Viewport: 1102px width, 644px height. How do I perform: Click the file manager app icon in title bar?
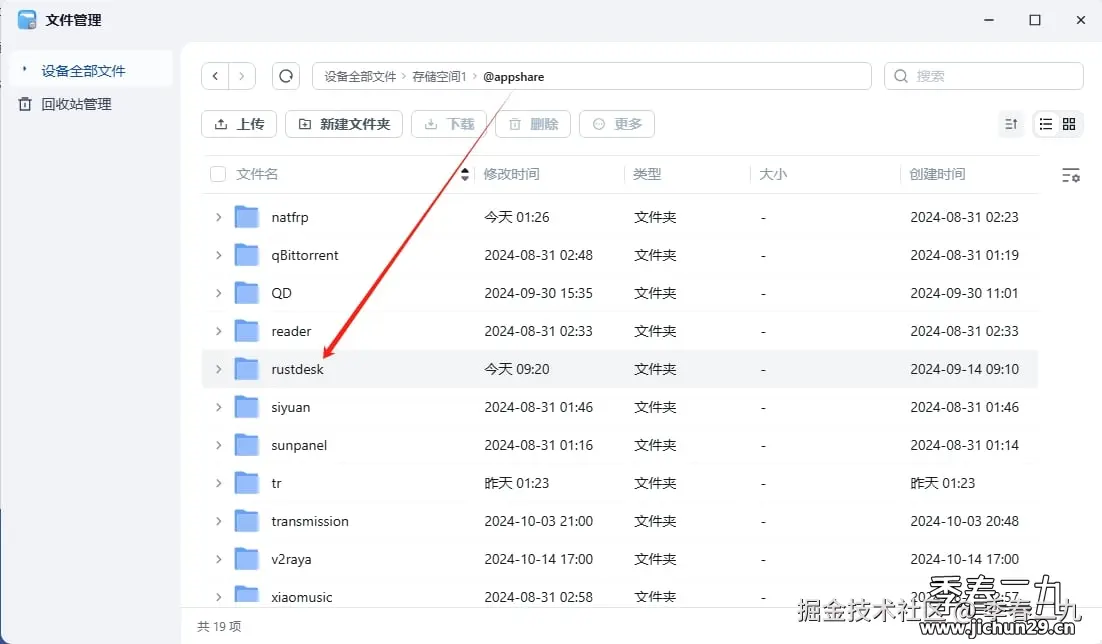tap(27, 20)
